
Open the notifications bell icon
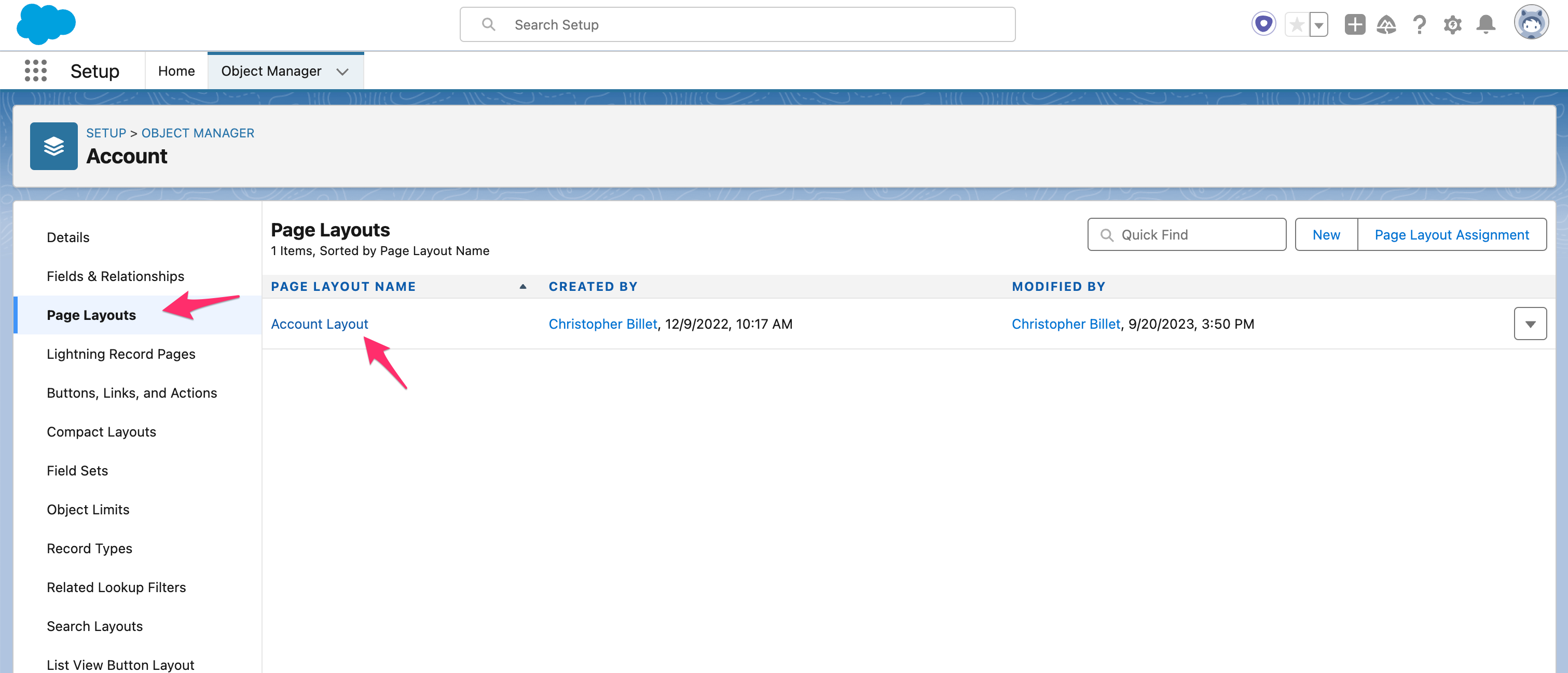pyautogui.click(x=1486, y=25)
